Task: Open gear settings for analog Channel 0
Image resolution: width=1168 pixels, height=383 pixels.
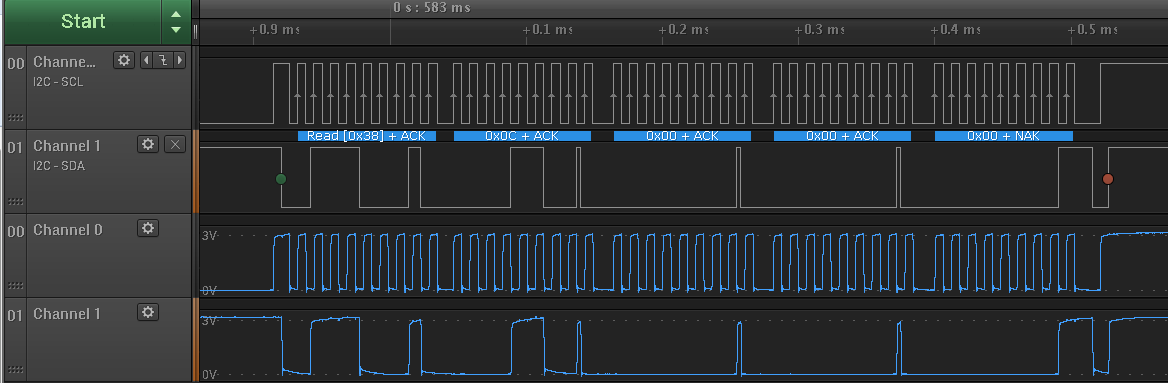Action: click(x=148, y=228)
